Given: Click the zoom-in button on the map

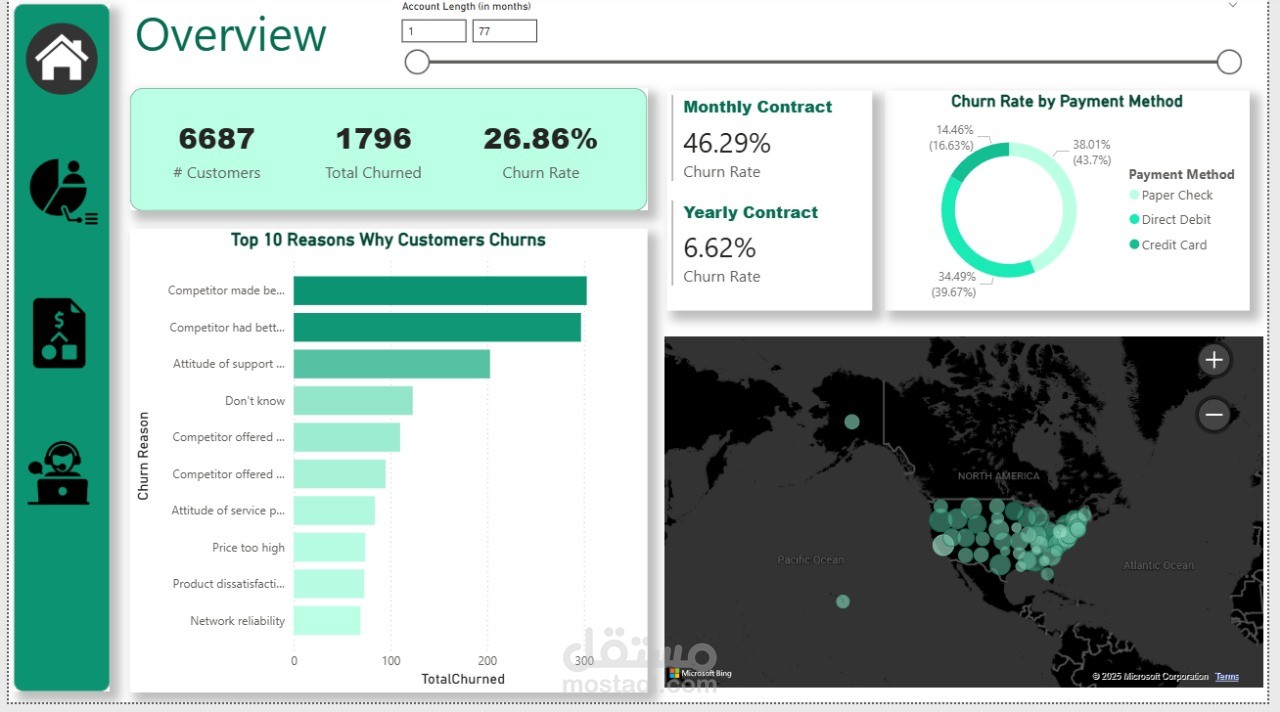Looking at the screenshot, I should click(1213, 359).
